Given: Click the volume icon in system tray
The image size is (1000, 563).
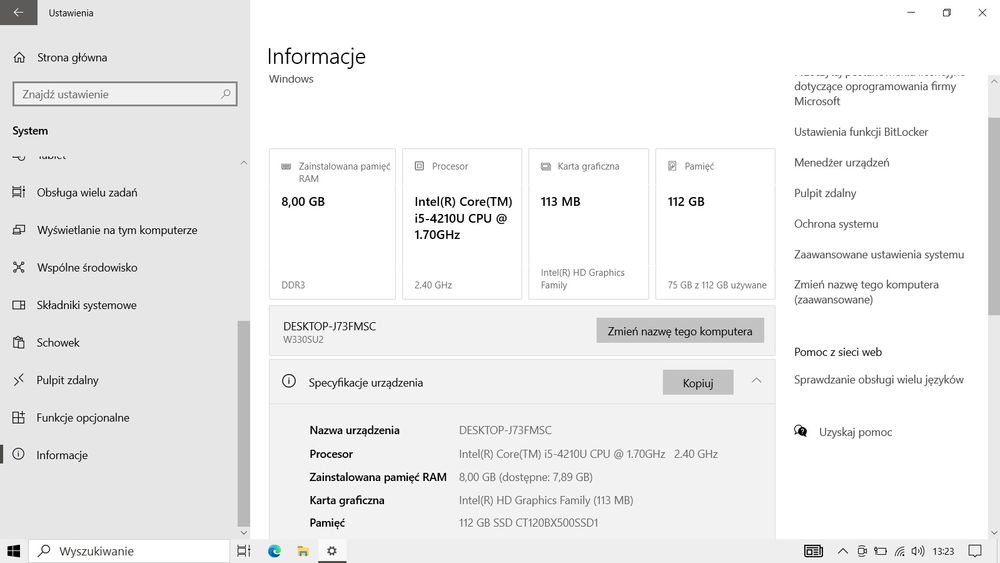Looking at the screenshot, I should tap(918, 551).
